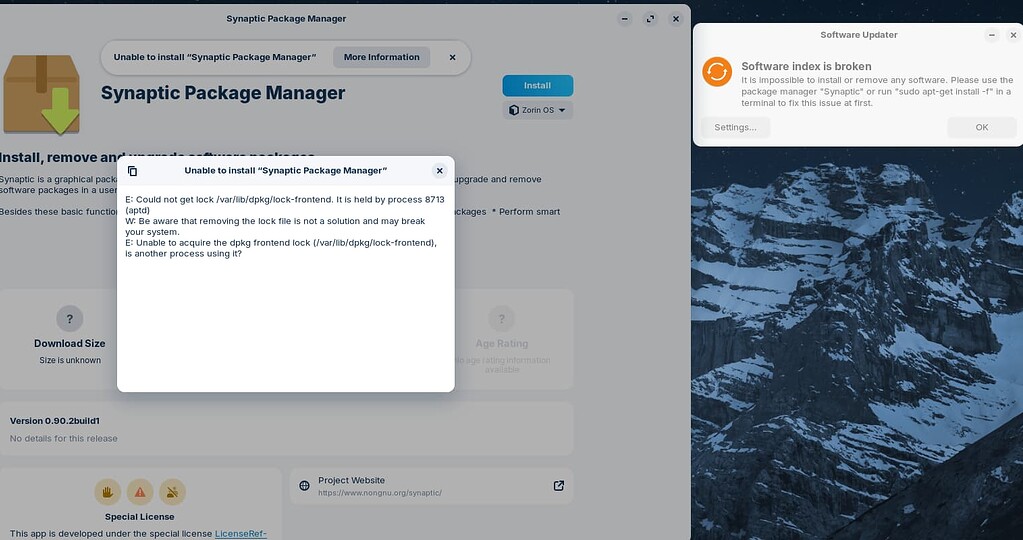Click the Special License heading
This screenshot has height=540, width=1023.
[140, 517]
